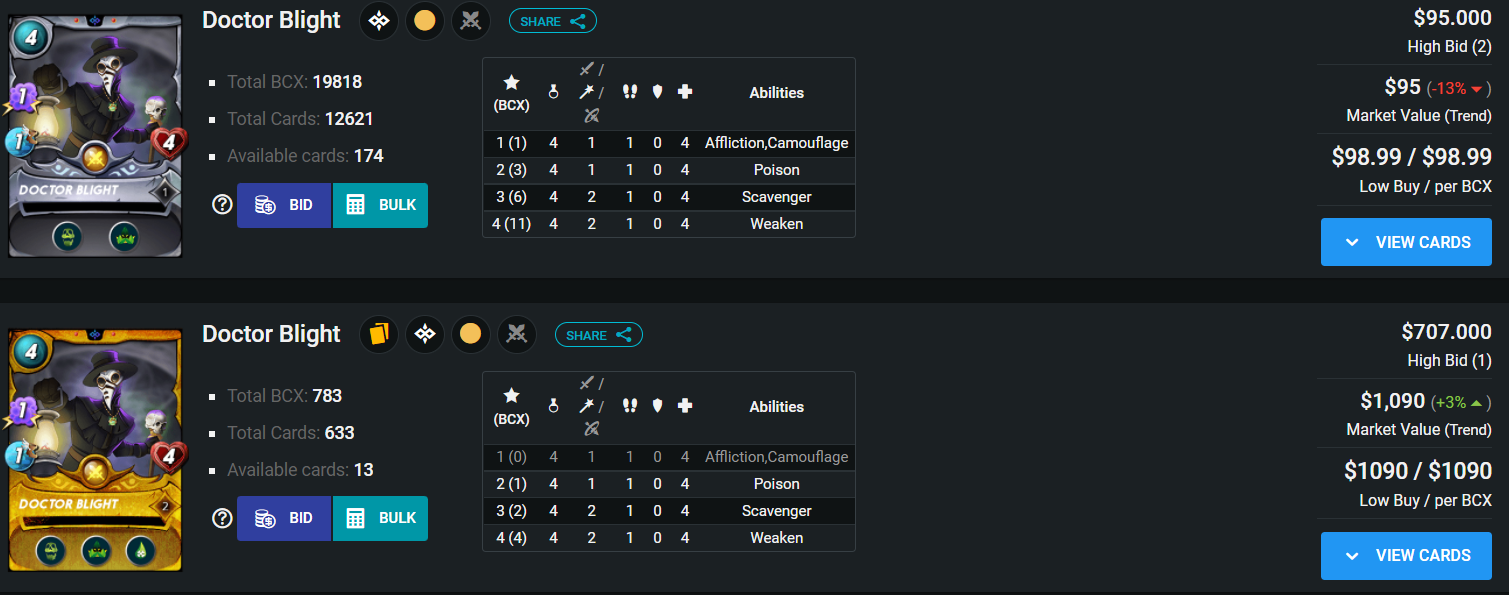Click the neutral splinter icon beside first Doctor Blight
Screen dimensions: 1509x595
pyautogui.click(x=378, y=20)
